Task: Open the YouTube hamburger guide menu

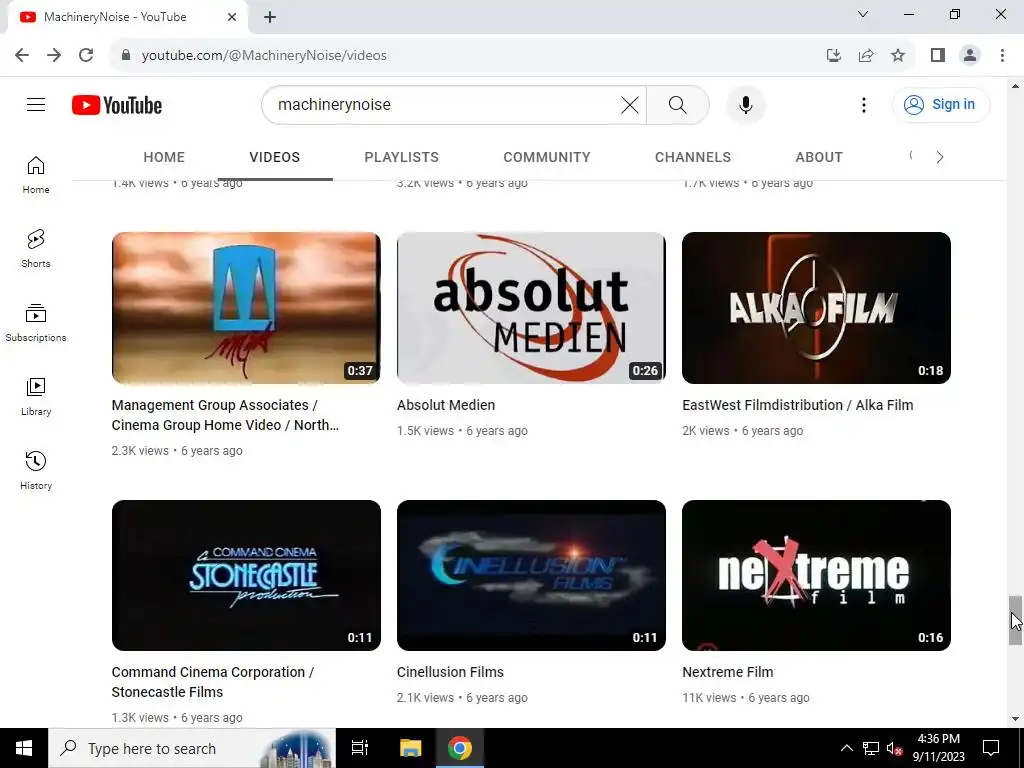Action: (36, 104)
